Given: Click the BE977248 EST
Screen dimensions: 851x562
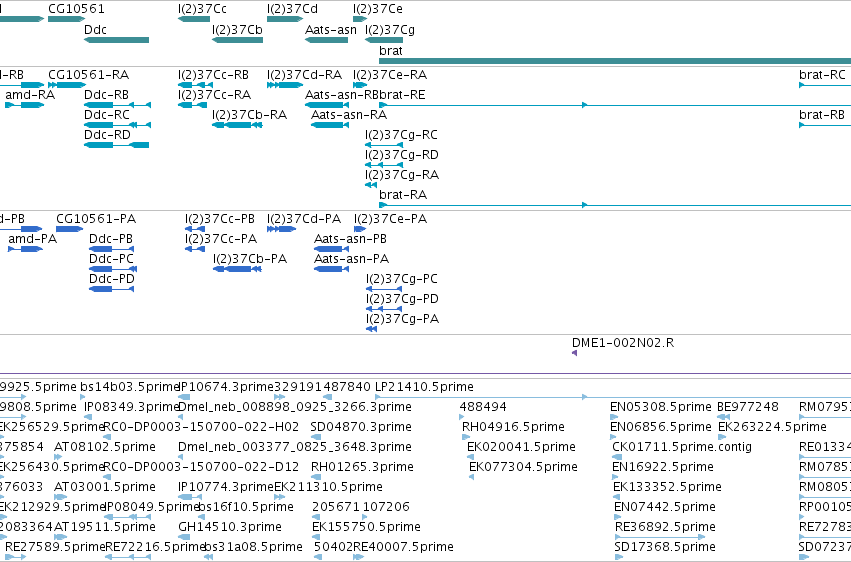Looking at the screenshot, I should coord(723,418).
